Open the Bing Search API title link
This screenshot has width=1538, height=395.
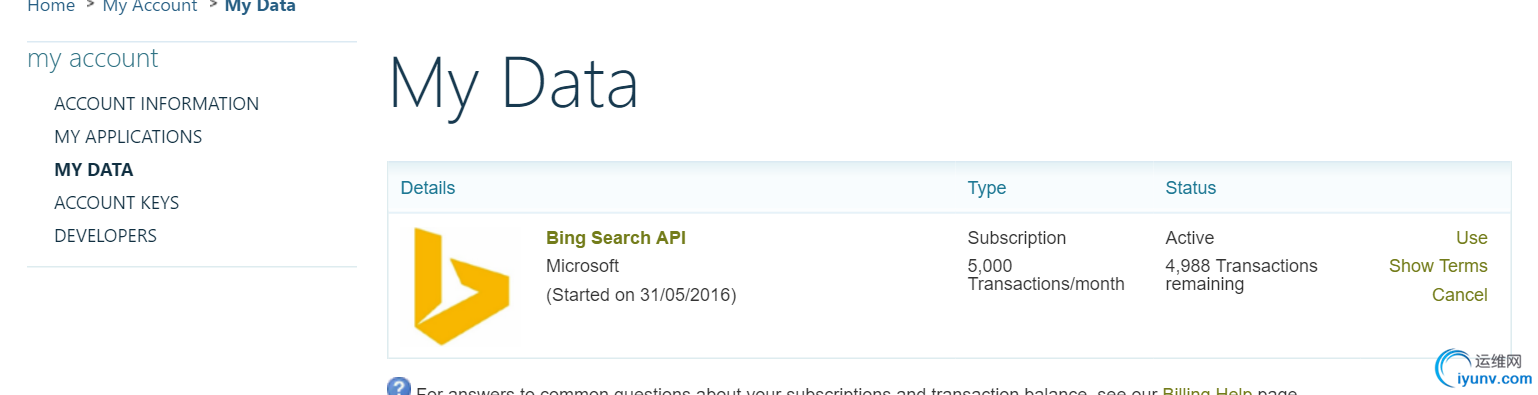coord(616,238)
